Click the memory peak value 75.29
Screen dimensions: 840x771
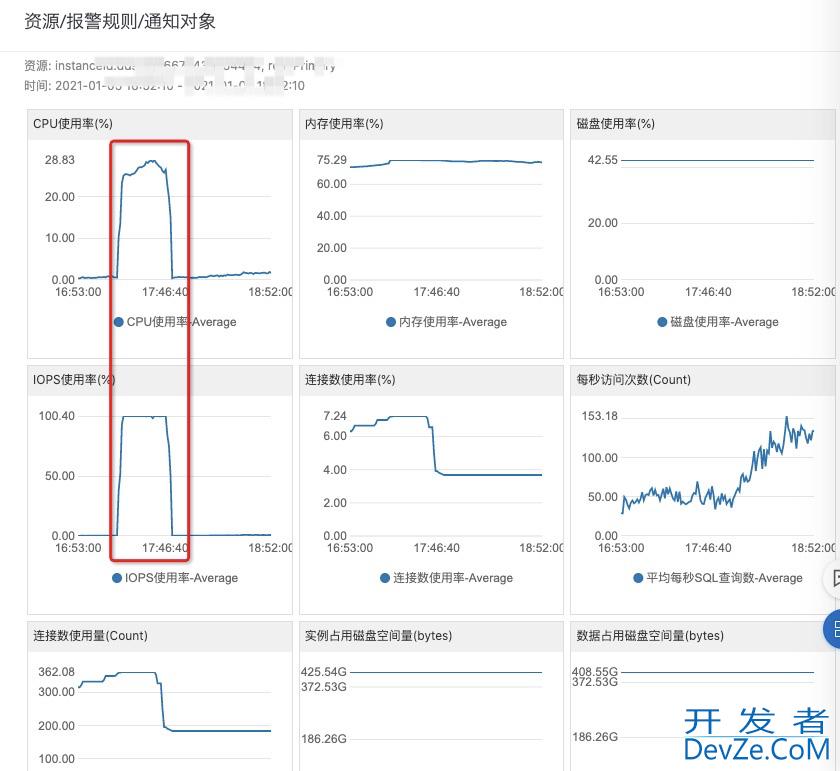point(332,160)
